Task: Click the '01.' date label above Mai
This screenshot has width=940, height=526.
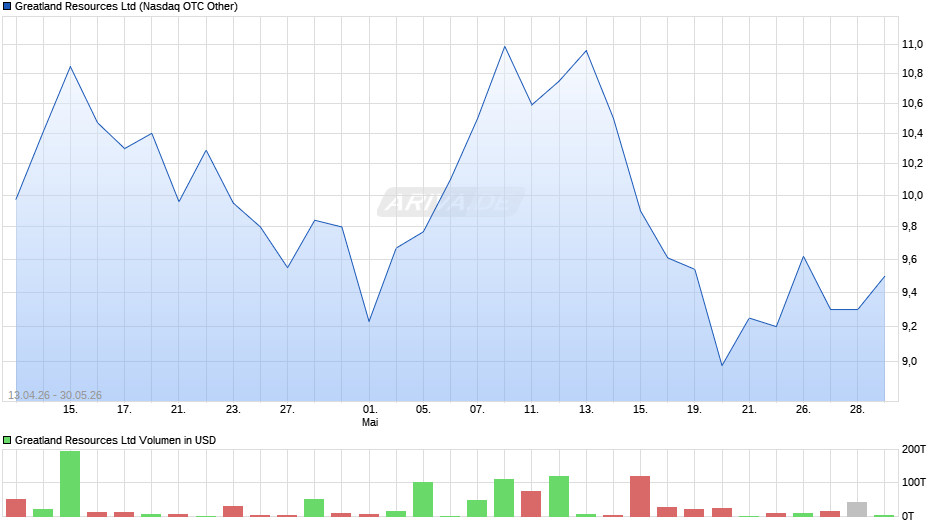Action: tap(370, 410)
